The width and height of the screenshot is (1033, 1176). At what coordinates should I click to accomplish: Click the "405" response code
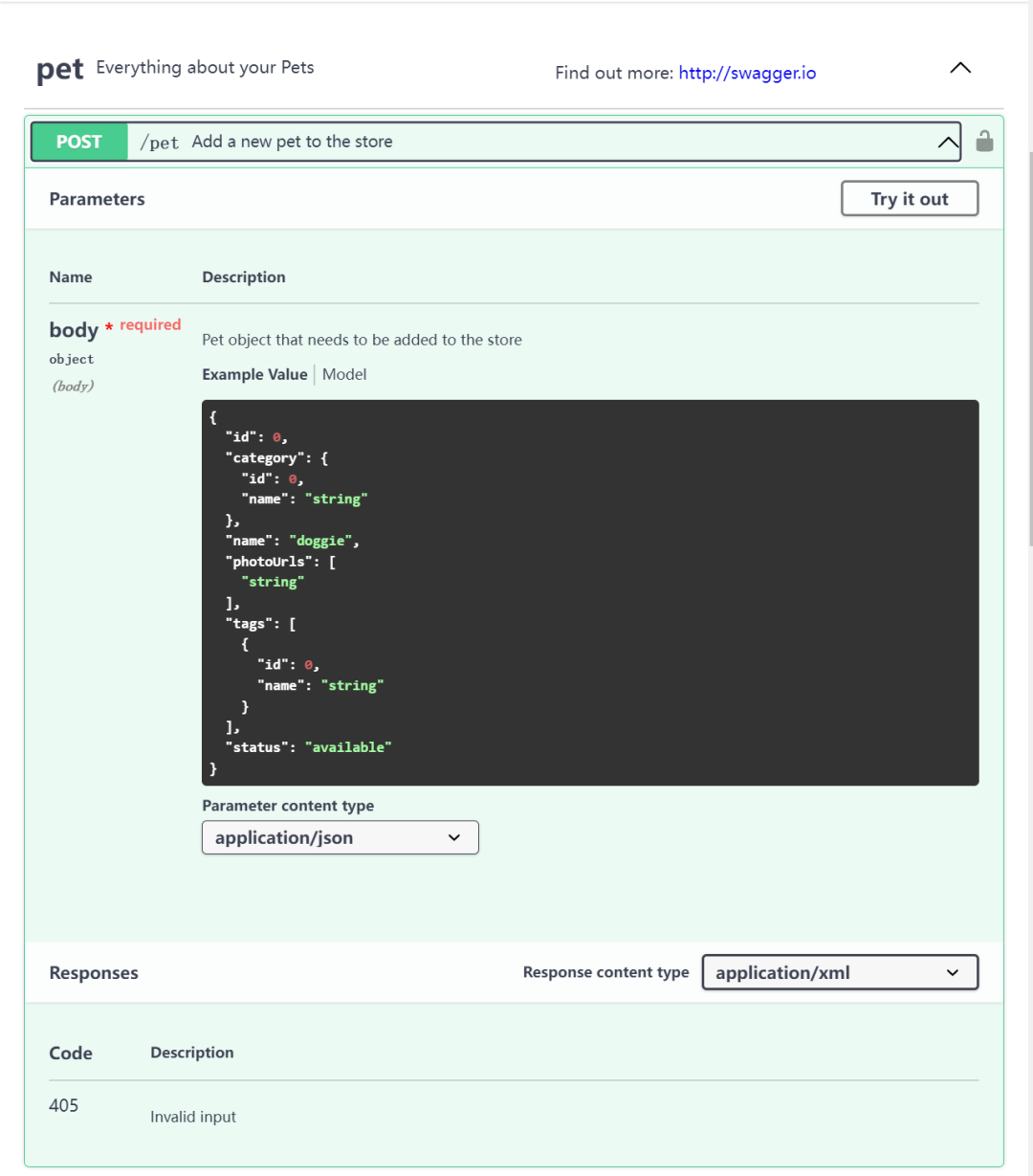tap(64, 1105)
